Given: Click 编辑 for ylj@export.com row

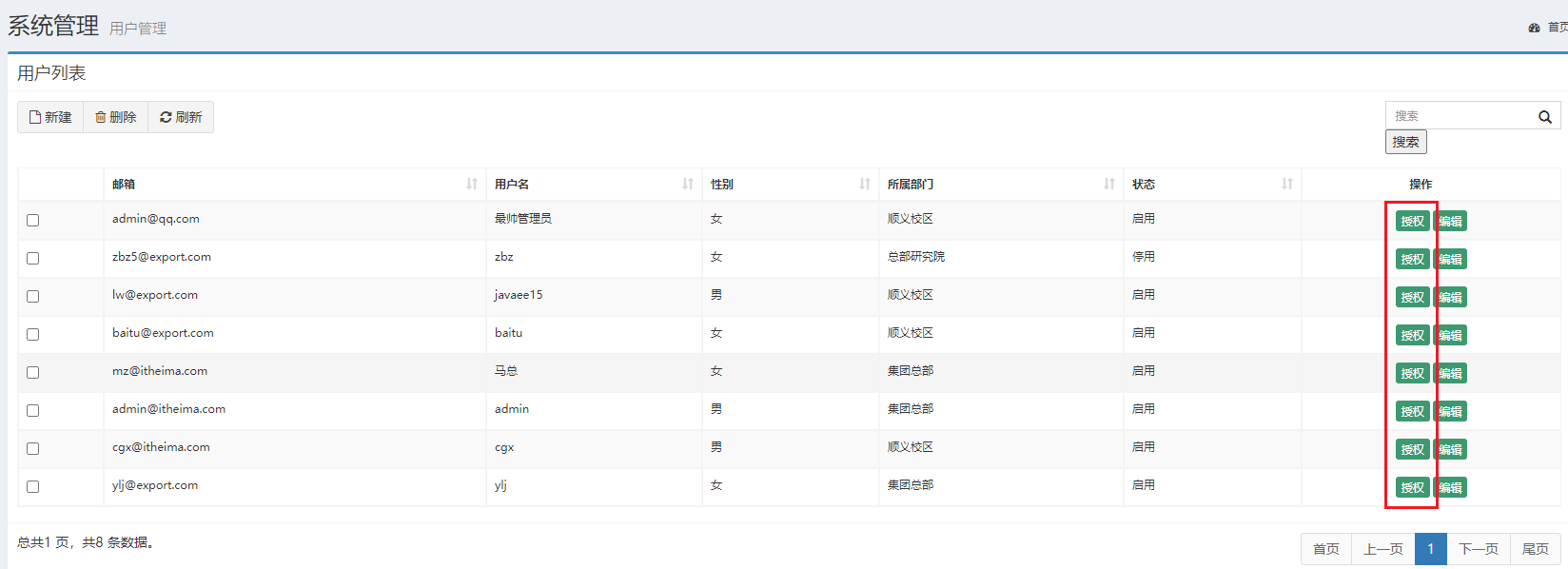Looking at the screenshot, I should click(1450, 487).
